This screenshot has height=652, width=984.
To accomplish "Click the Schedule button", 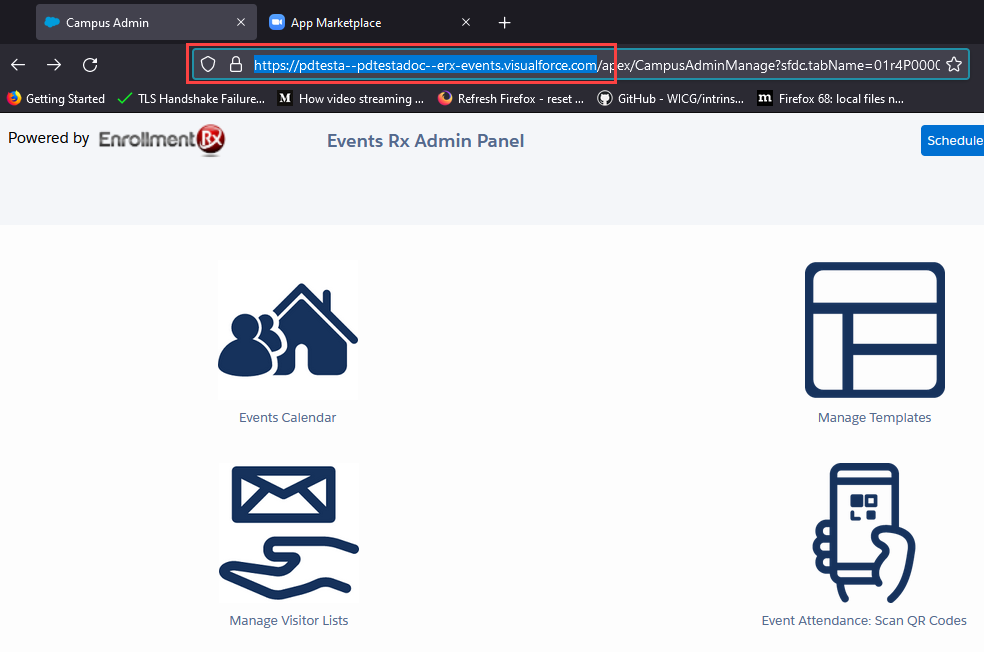I will click(x=953, y=141).
